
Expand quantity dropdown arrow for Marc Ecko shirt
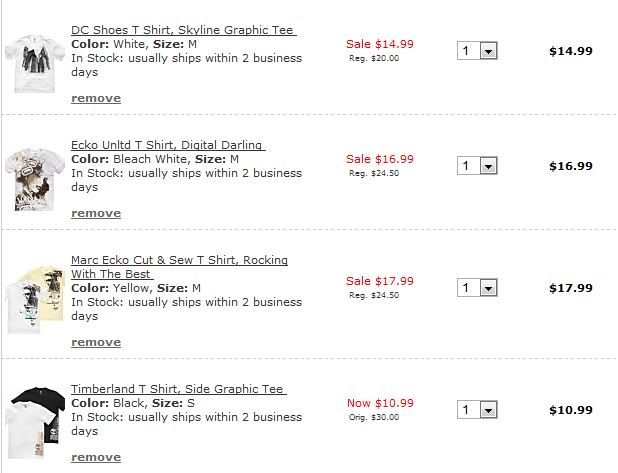[488, 288]
